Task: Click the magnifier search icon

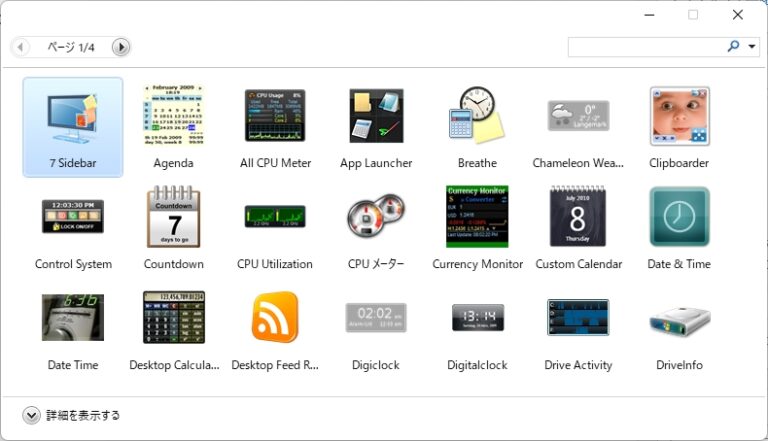Action: point(733,47)
